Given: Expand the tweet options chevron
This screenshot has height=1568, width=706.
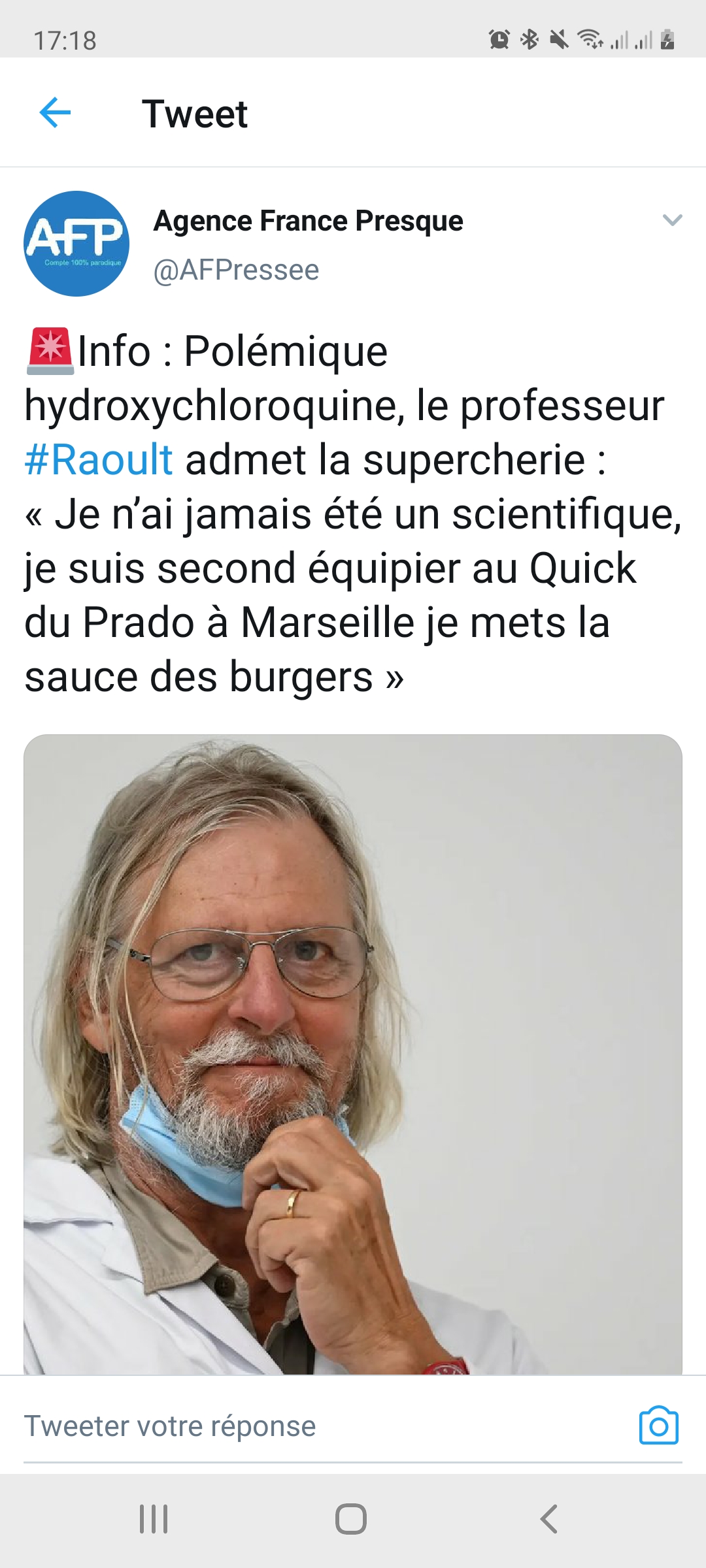Looking at the screenshot, I should point(672,220).
